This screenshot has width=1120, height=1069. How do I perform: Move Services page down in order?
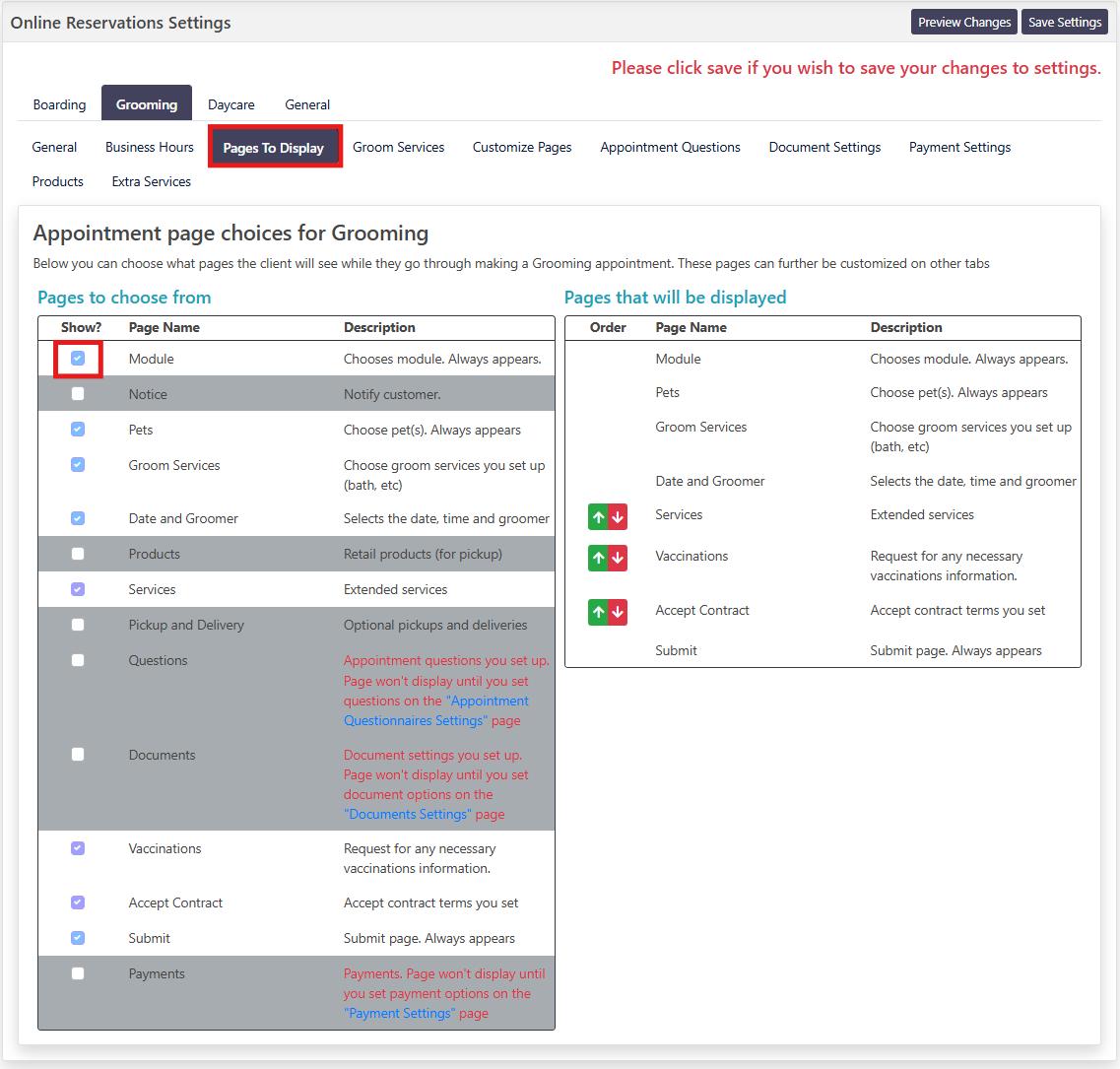[x=618, y=516]
